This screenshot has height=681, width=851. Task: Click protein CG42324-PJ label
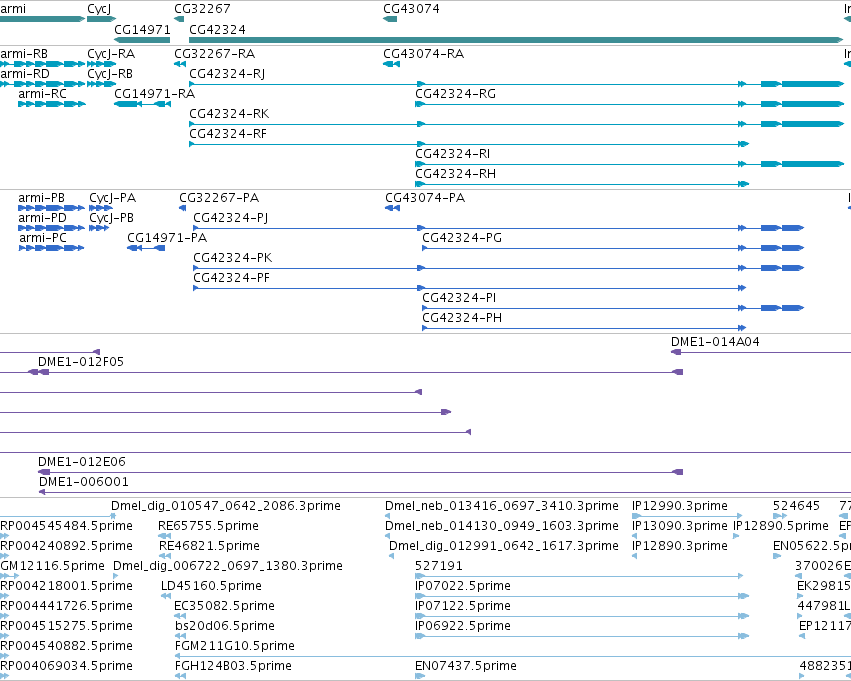pos(231,218)
